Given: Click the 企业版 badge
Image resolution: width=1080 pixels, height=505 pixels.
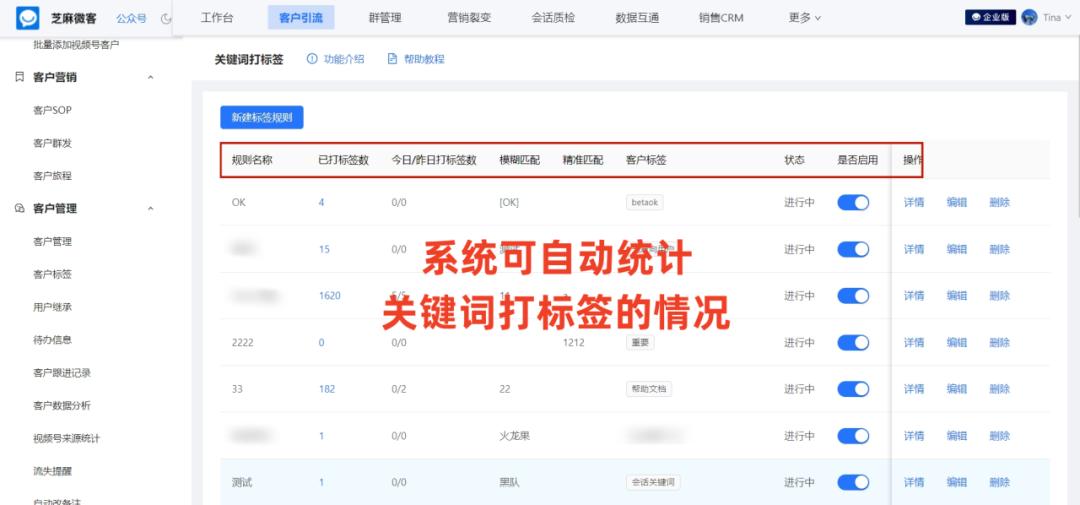Looking at the screenshot, I should [x=990, y=18].
